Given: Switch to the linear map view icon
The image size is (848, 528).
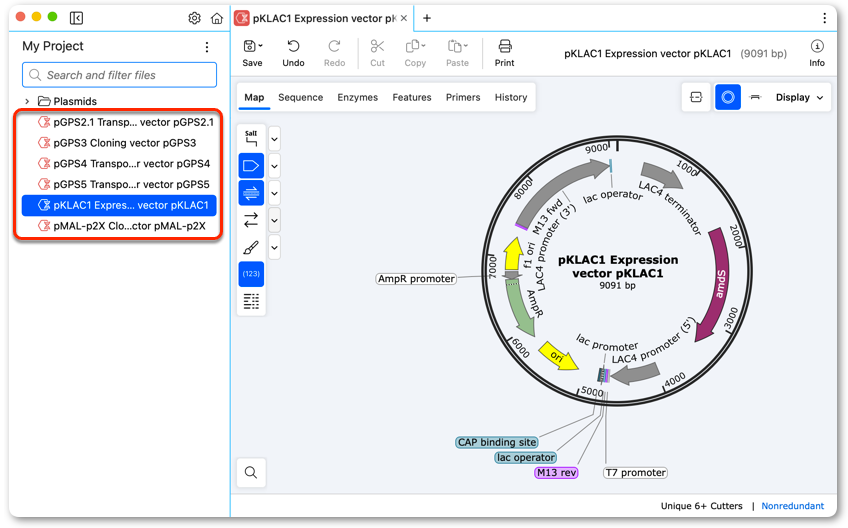Looking at the screenshot, I should pyautogui.click(x=696, y=97).
